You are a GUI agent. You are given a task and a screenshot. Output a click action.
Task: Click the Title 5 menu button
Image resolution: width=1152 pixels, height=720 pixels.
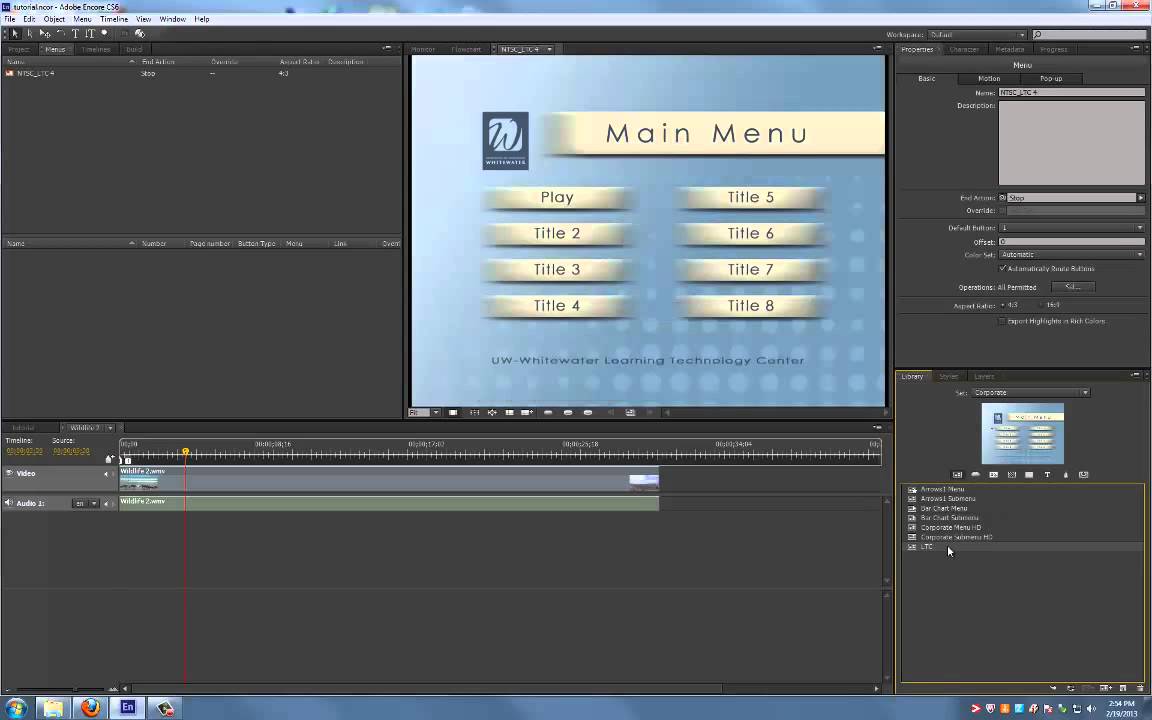click(750, 198)
